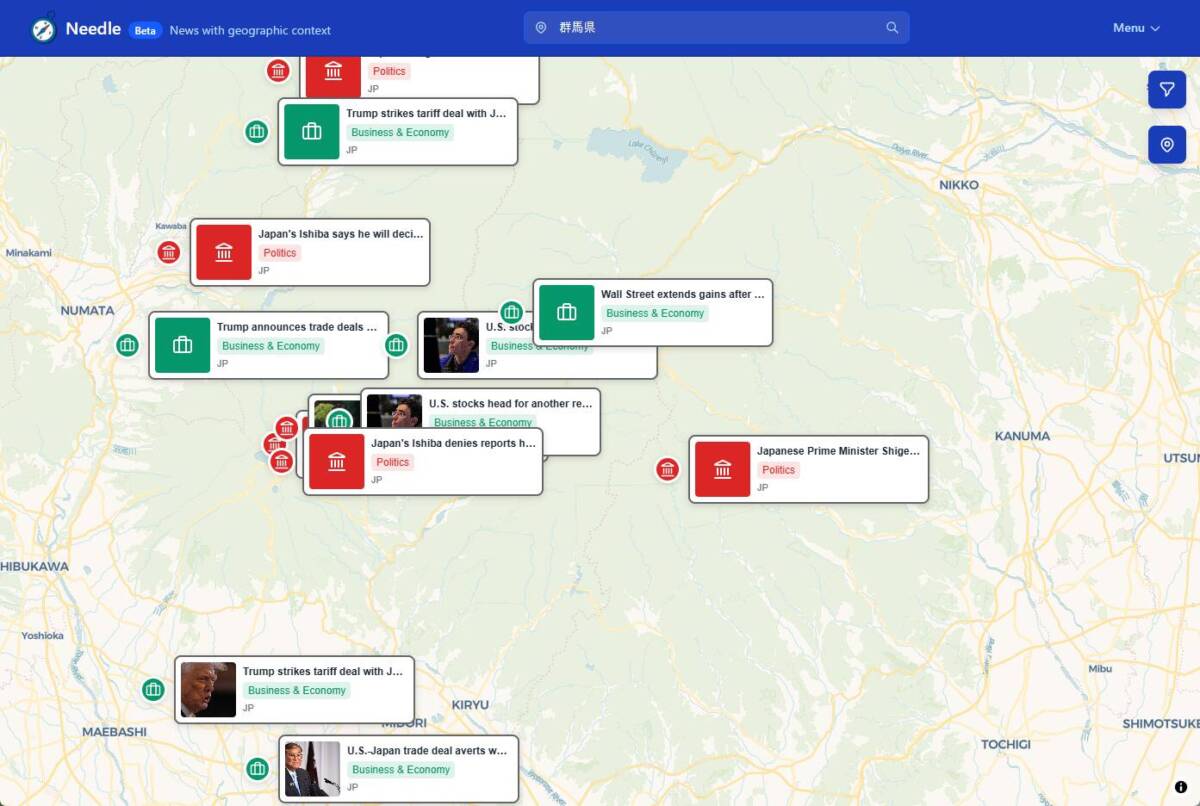The image size is (1200, 806).
Task: Click green marker beside Trump photo card
Action: (x=153, y=689)
